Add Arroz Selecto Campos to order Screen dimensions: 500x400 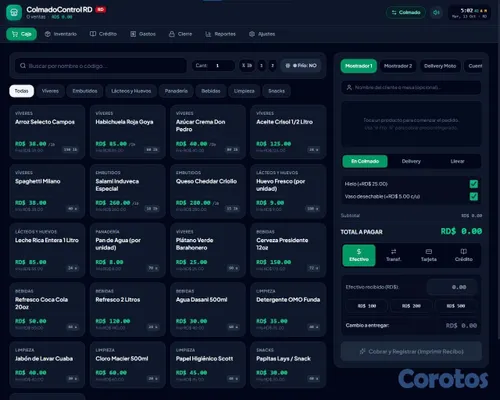click(x=47, y=132)
